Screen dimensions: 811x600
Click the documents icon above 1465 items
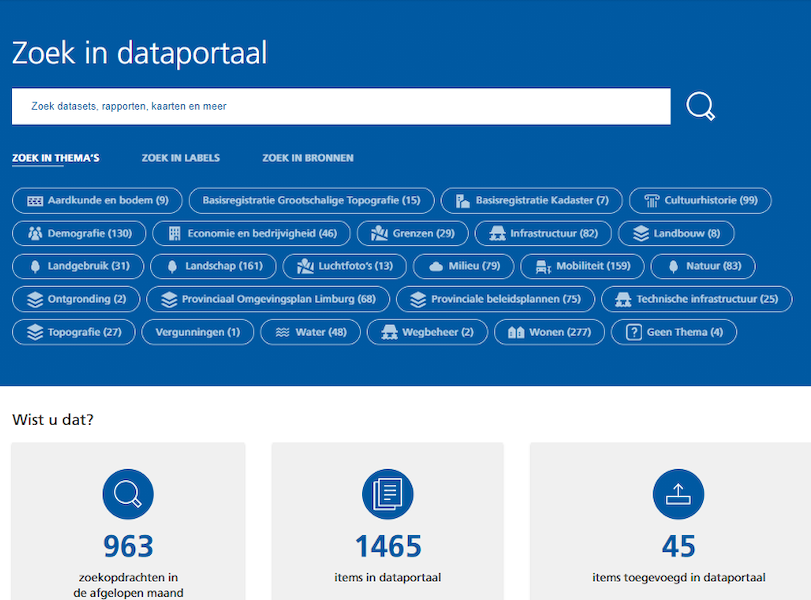click(x=387, y=493)
